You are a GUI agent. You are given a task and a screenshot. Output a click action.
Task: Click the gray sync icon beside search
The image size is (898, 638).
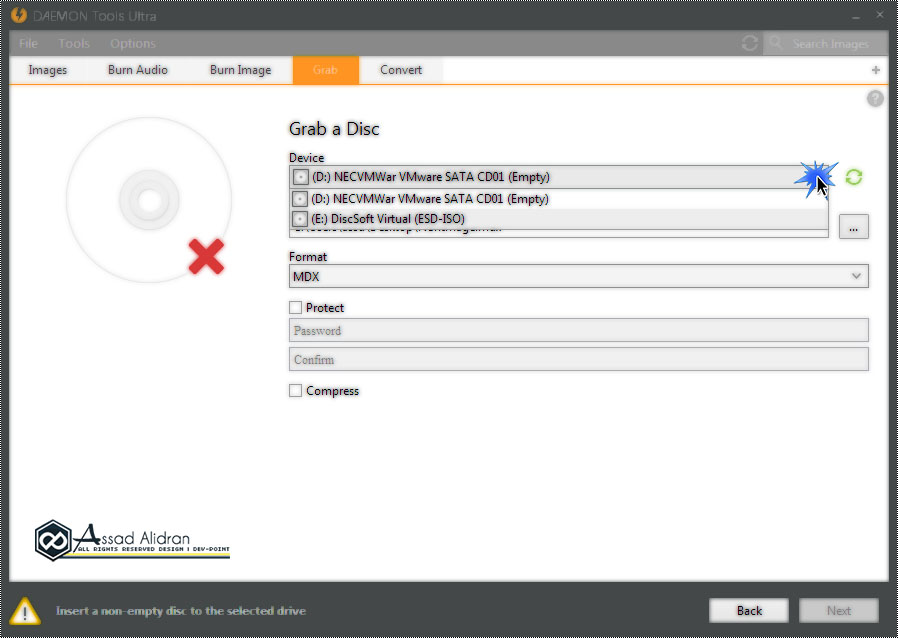[x=750, y=43]
